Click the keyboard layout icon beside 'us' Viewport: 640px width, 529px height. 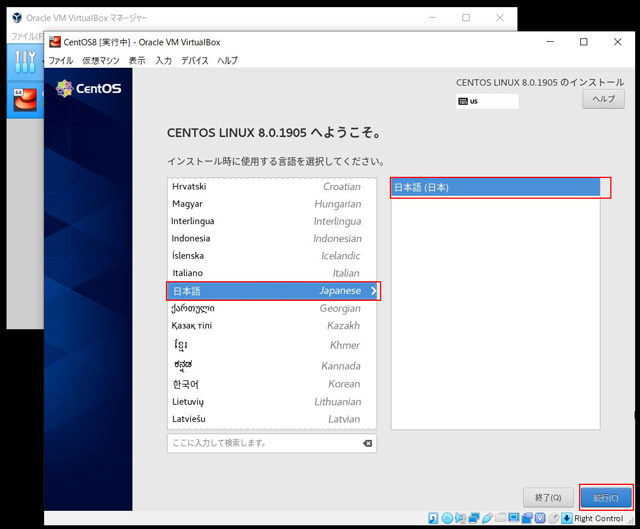coord(463,101)
